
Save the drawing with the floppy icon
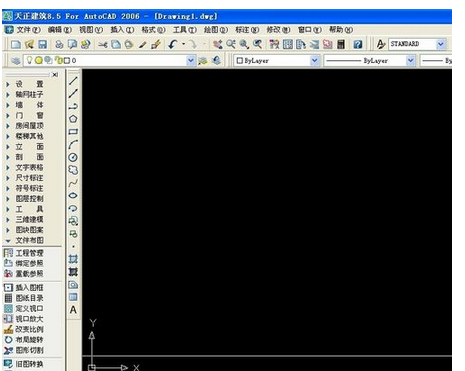(42, 44)
